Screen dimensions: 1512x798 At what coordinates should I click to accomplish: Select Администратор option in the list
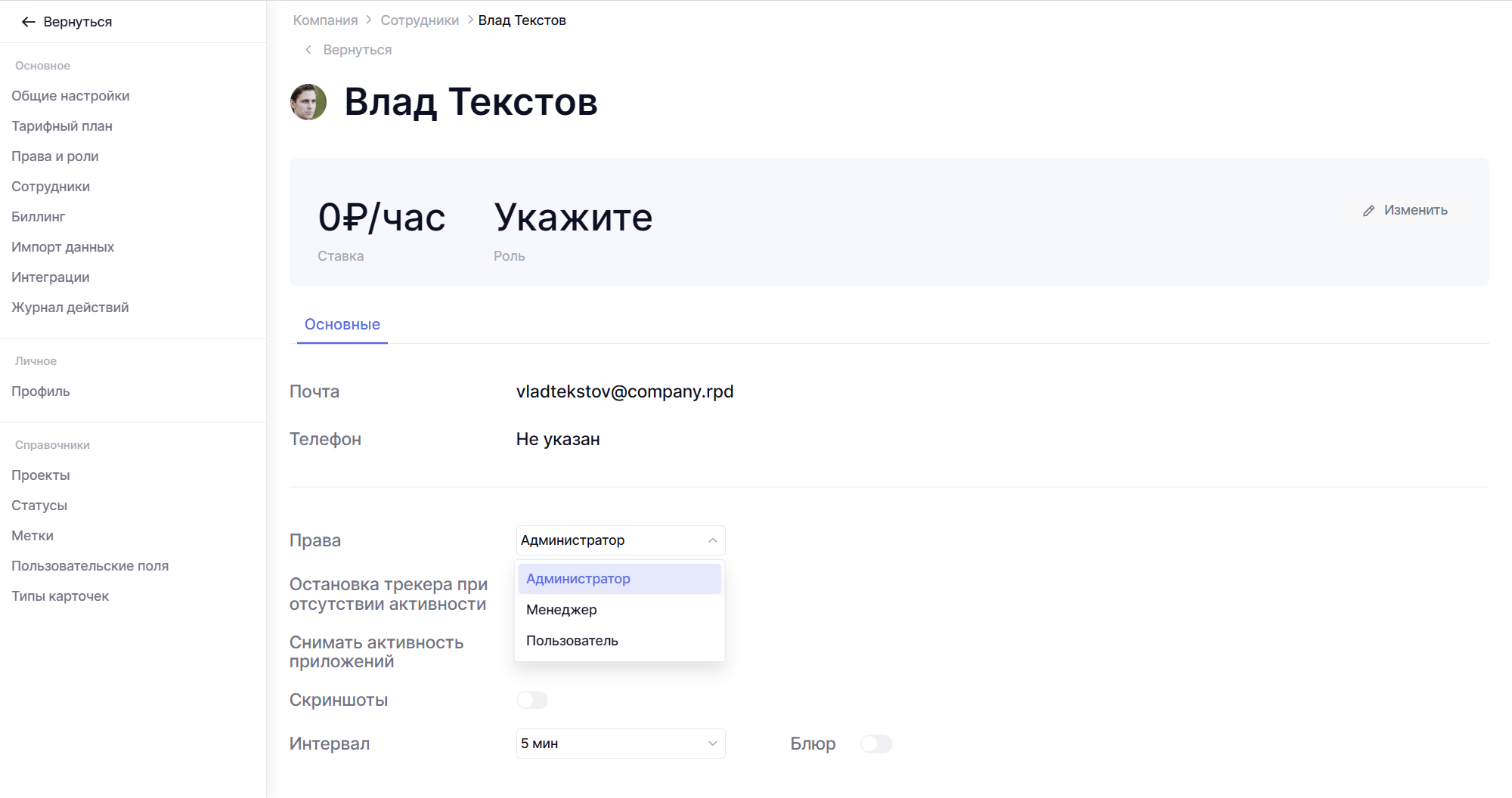(578, 579)
